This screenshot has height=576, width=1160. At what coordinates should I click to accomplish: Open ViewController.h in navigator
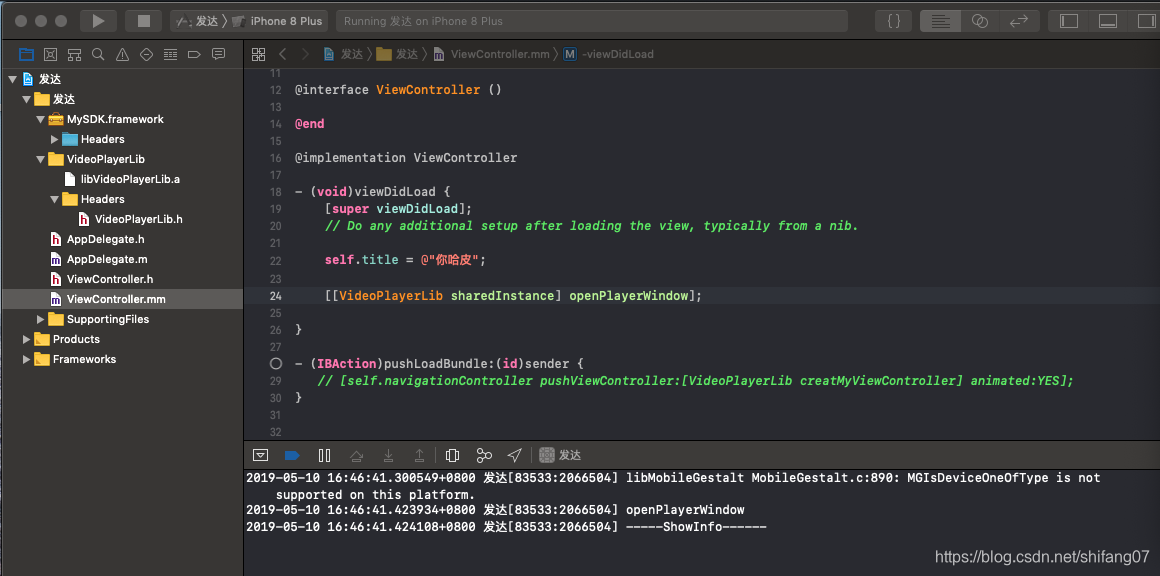point(101,279)
